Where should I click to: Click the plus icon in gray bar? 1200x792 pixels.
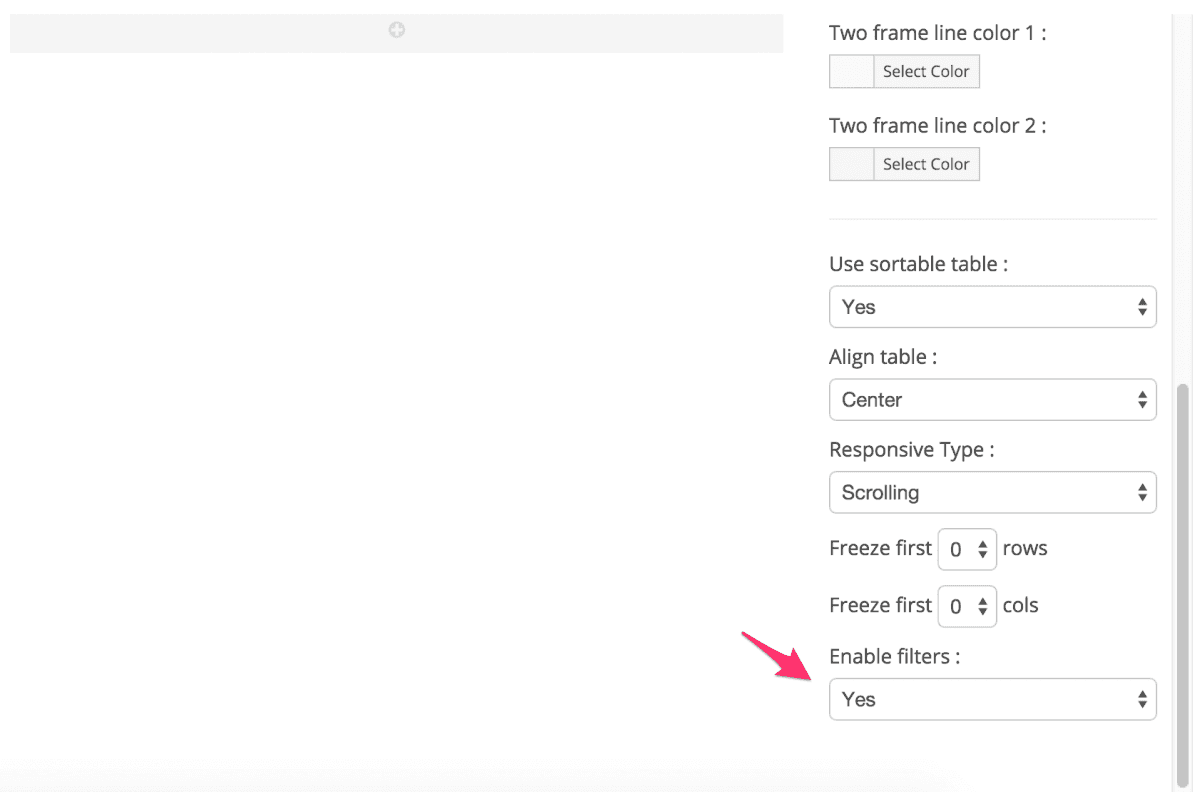tap(397, 31)
